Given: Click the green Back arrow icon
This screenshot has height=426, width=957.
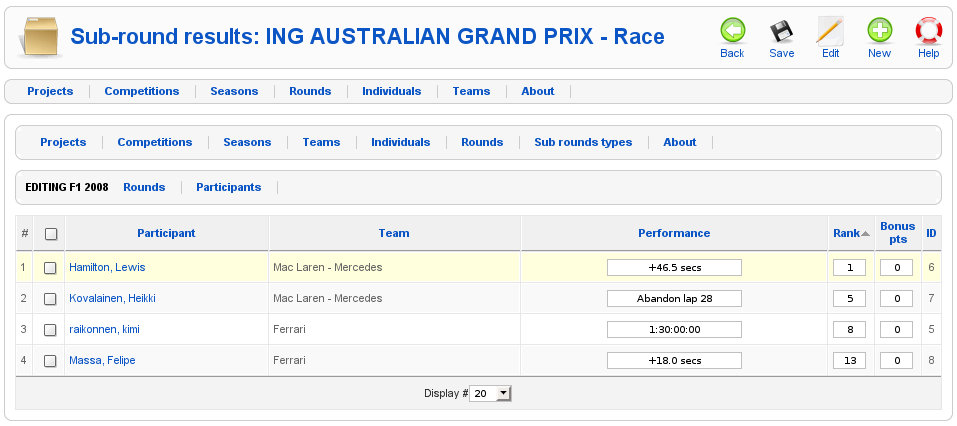Looking at the screenshot, I should pyautogui.click(x=732, y=31).
